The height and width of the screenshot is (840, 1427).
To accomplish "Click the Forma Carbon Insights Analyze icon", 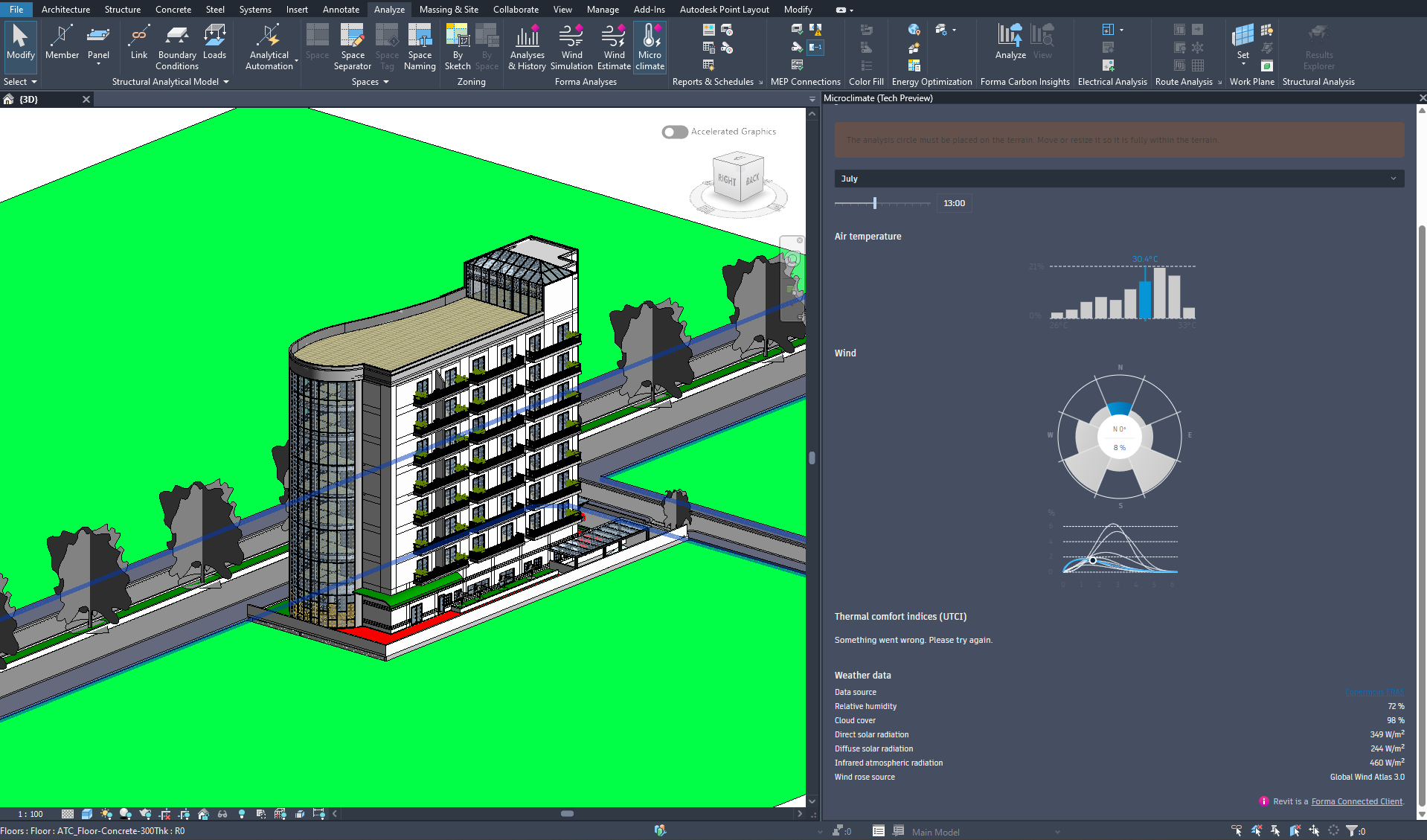I will (1010, 42).
